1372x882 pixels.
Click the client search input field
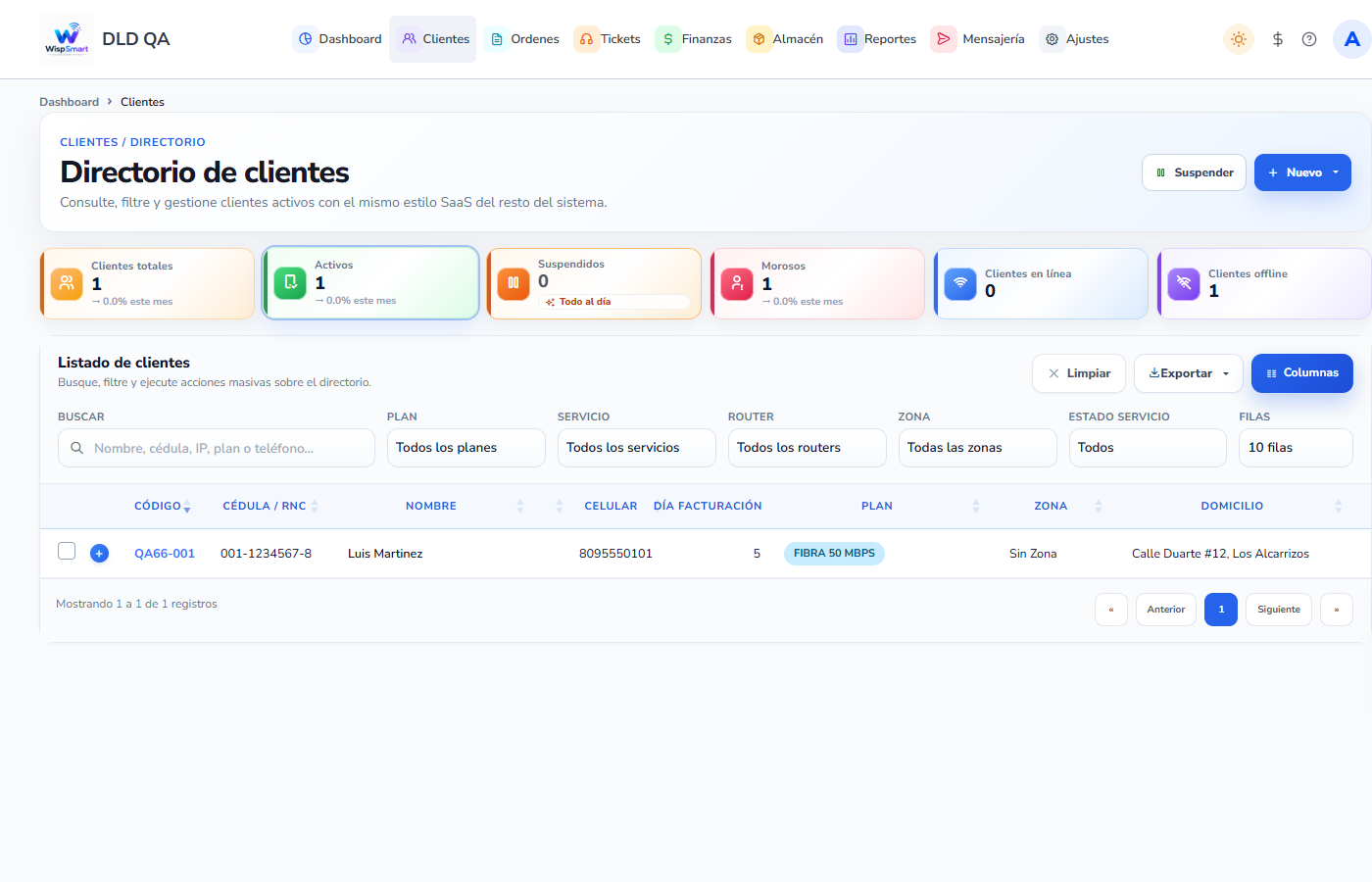(x=217, y=448)
